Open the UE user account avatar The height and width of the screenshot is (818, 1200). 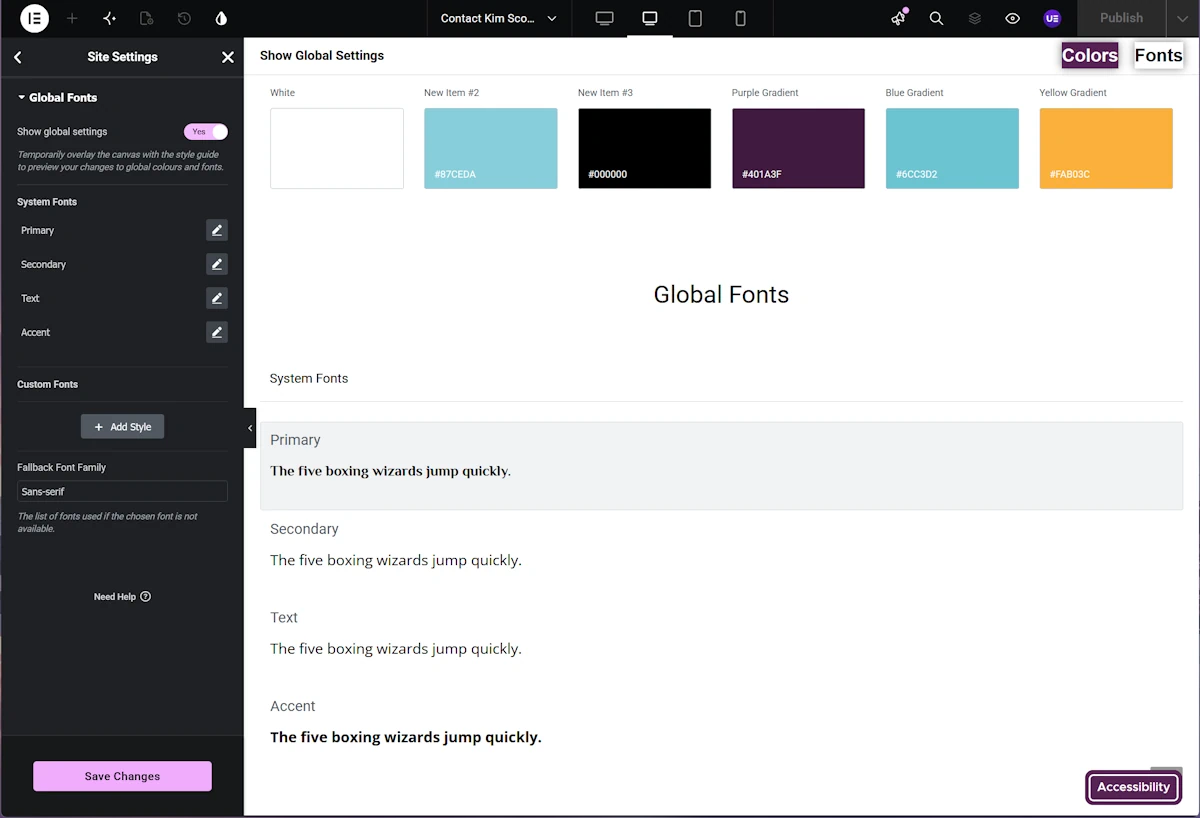[1051, 18]
